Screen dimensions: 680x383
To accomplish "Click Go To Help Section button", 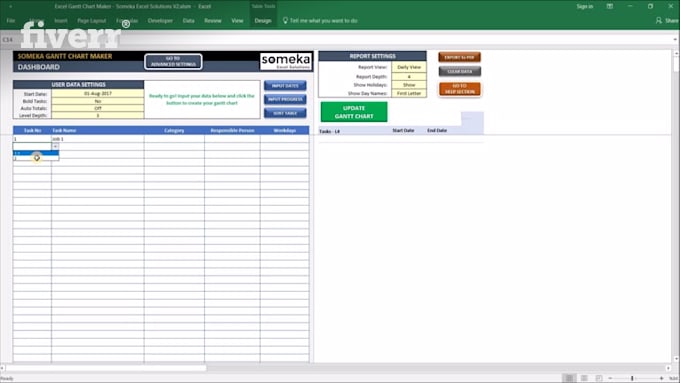I will point(459,89).
